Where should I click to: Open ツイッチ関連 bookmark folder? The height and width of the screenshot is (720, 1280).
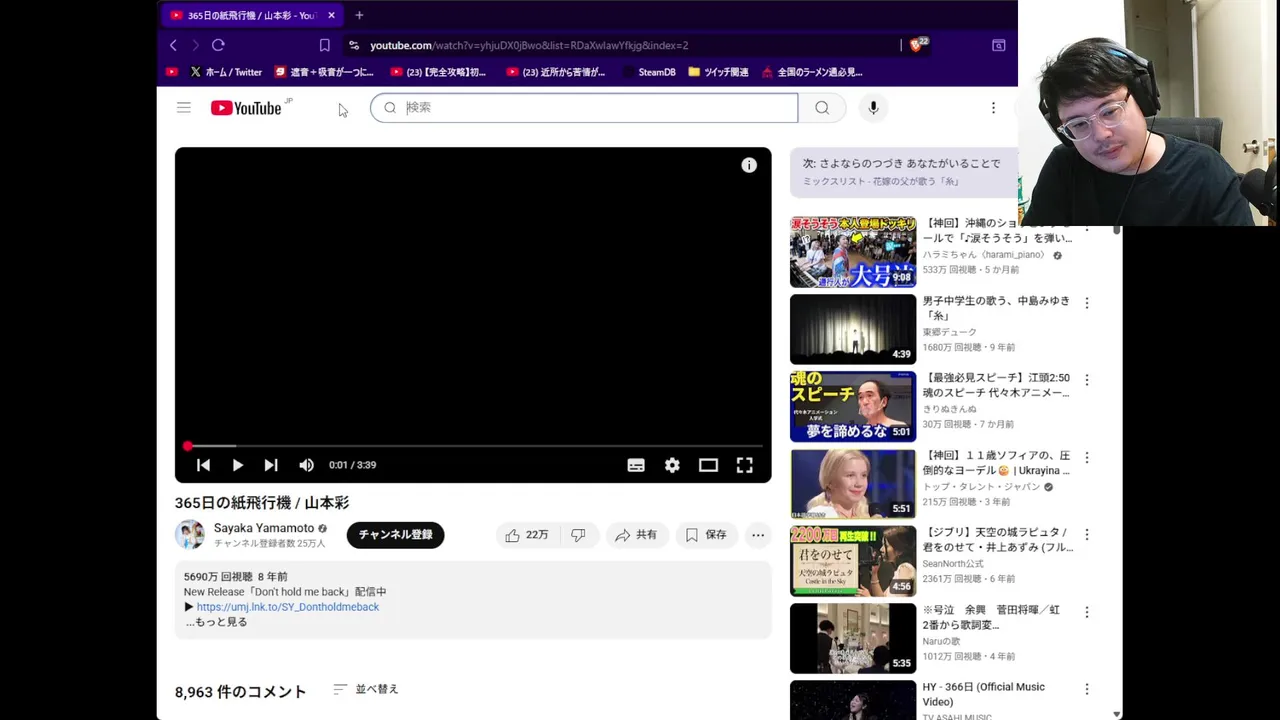pos(718,72)
